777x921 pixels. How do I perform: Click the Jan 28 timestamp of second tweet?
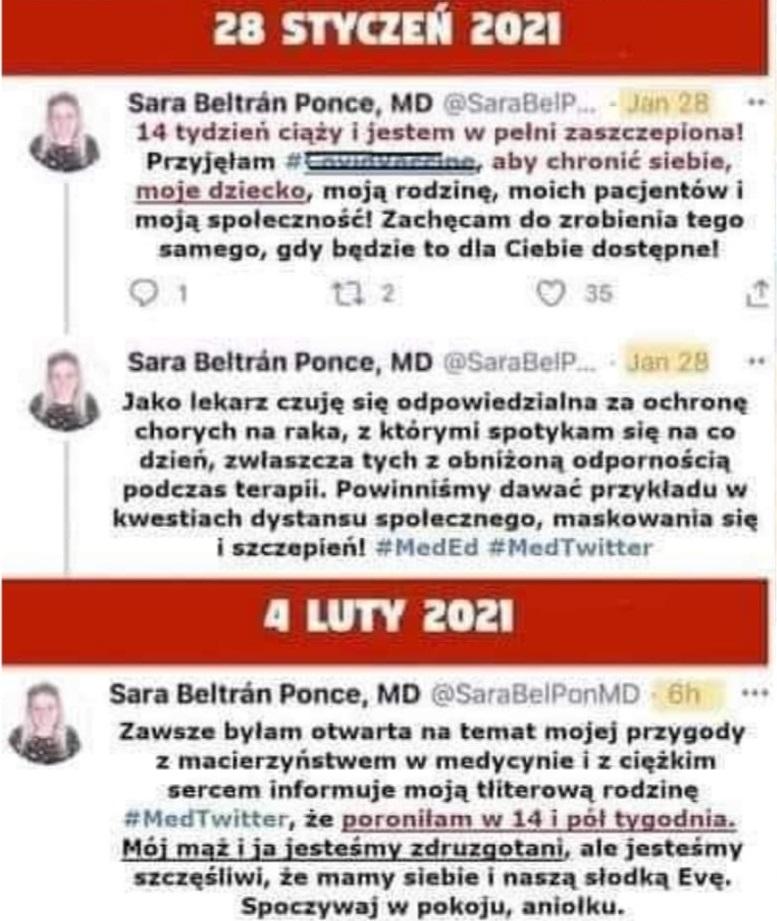[668, 361]
